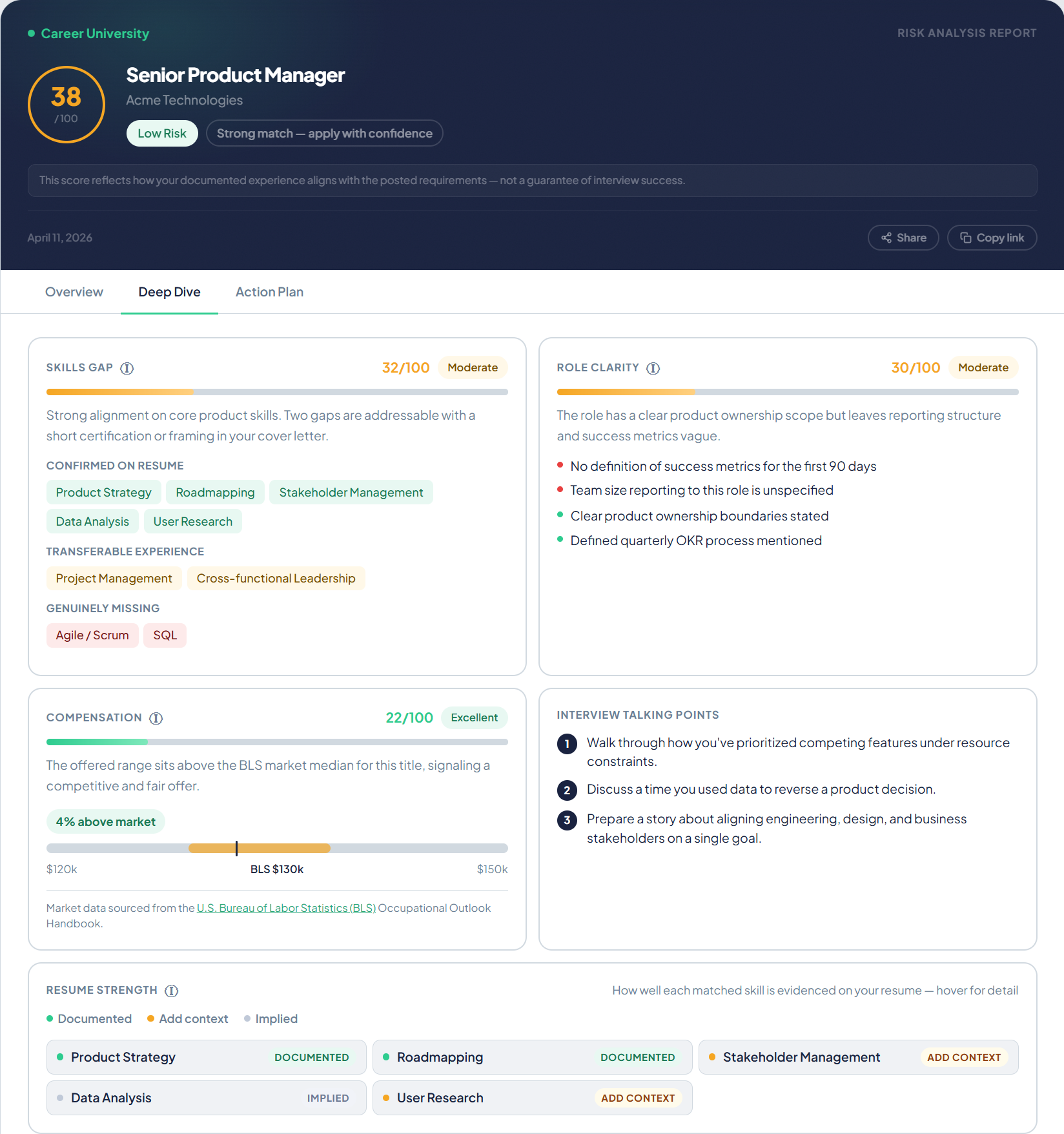Click the Acme Technologies company name
Image resolution: width=1064 pixels, height=1134 pixels.
tap(185, 100)
